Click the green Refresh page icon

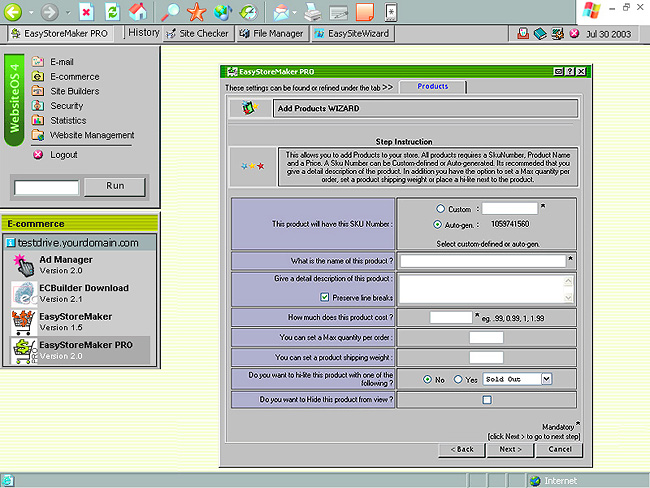click(x=112, y=12)
